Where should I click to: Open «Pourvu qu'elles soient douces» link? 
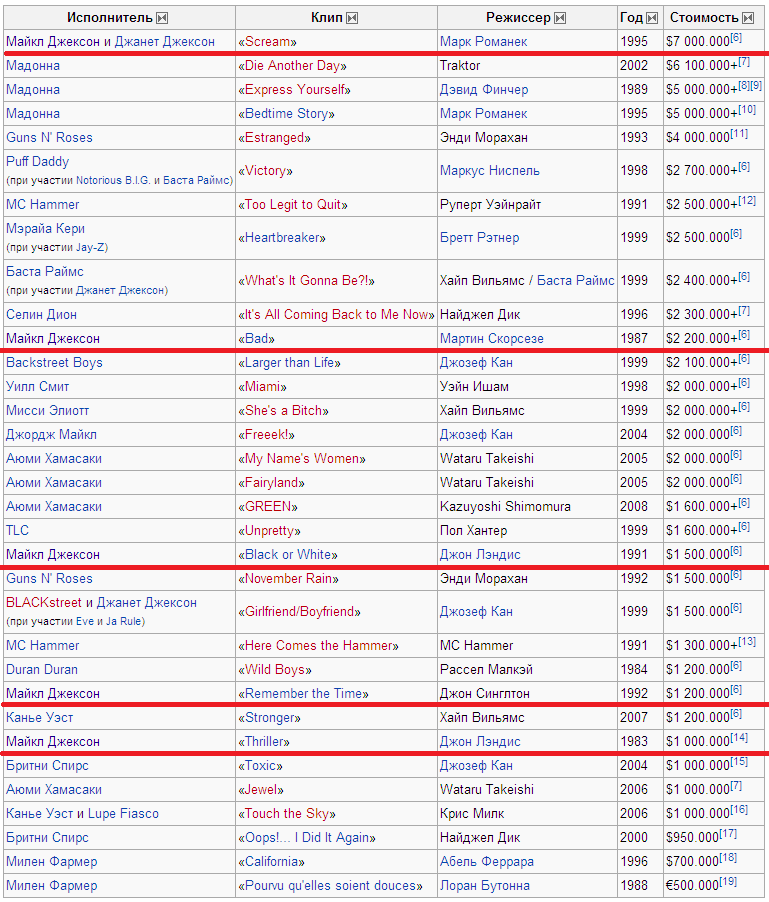click(x=331, y=886)
